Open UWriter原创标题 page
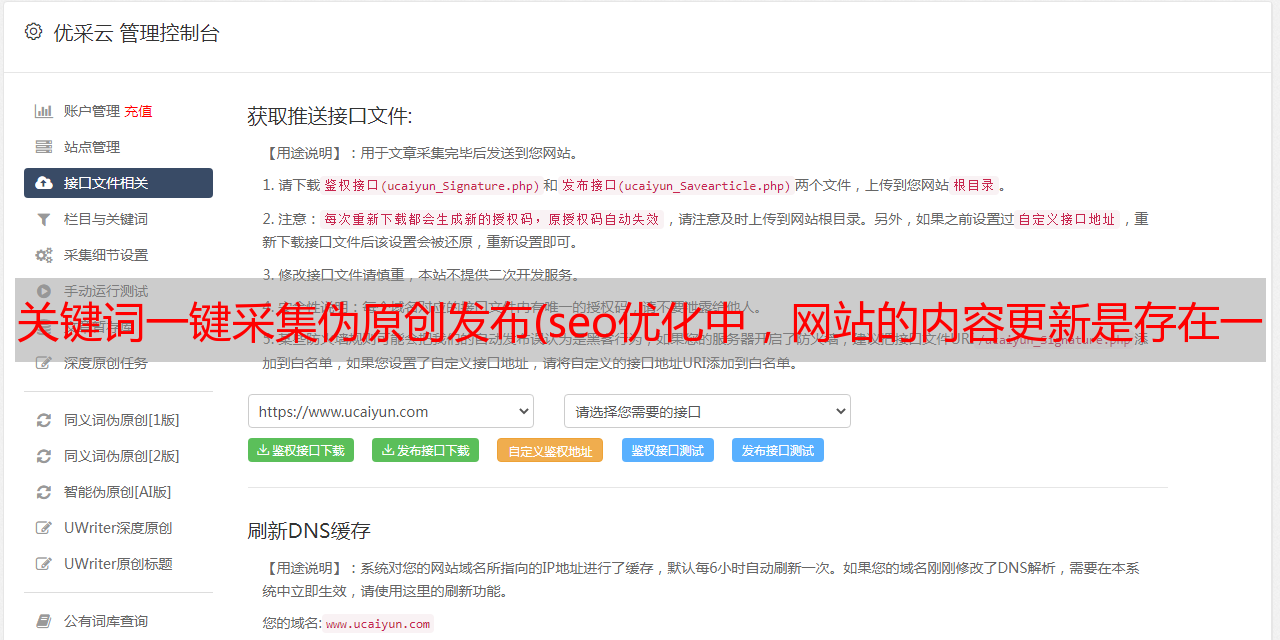This screenshot has width=1280, height=640. point(118,564)
